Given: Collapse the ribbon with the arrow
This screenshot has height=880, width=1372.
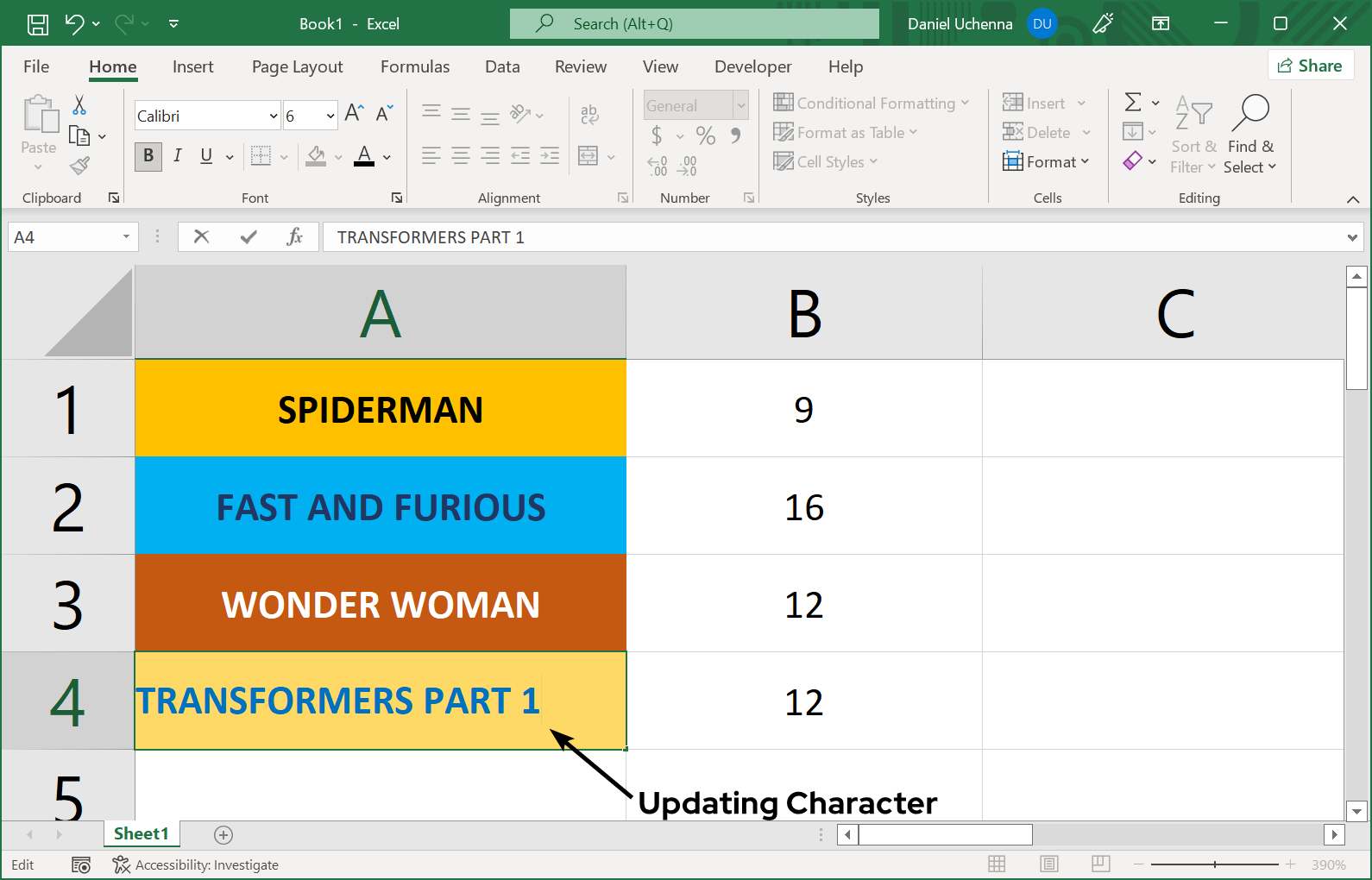Looking at the screenshot, I should tap(1352, 199).
